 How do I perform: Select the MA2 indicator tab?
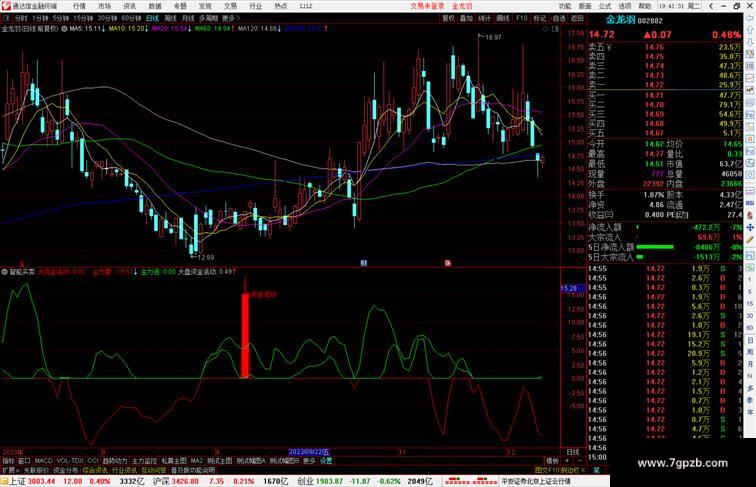pyautogui.click(x=196, y=461)
